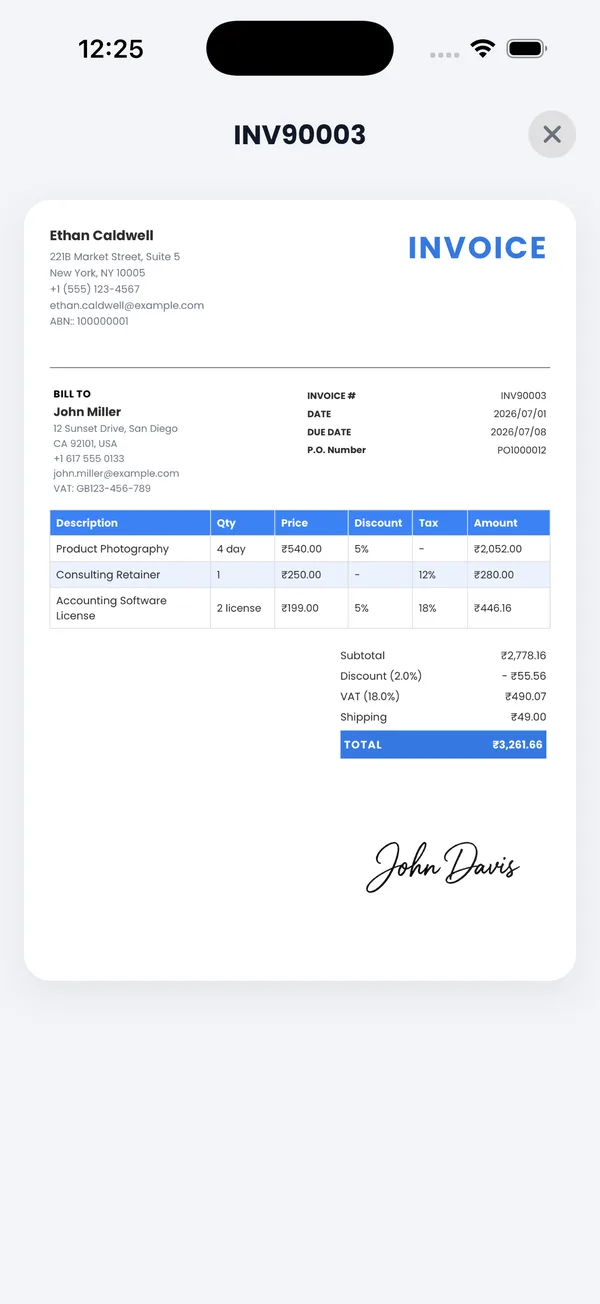
Task: Tap New York, NY 10005 line
Action: pyautogui.click(x=97, y=273)
